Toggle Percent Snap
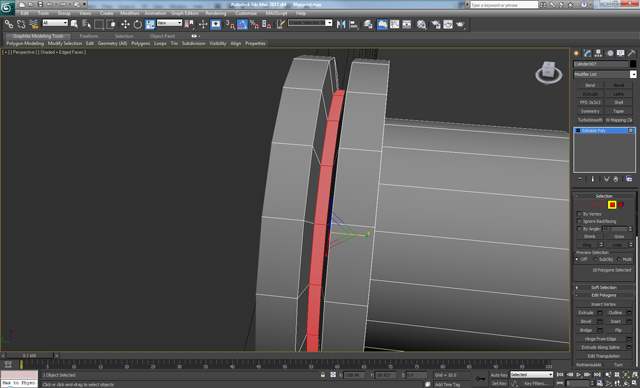 tap(254, 24)
